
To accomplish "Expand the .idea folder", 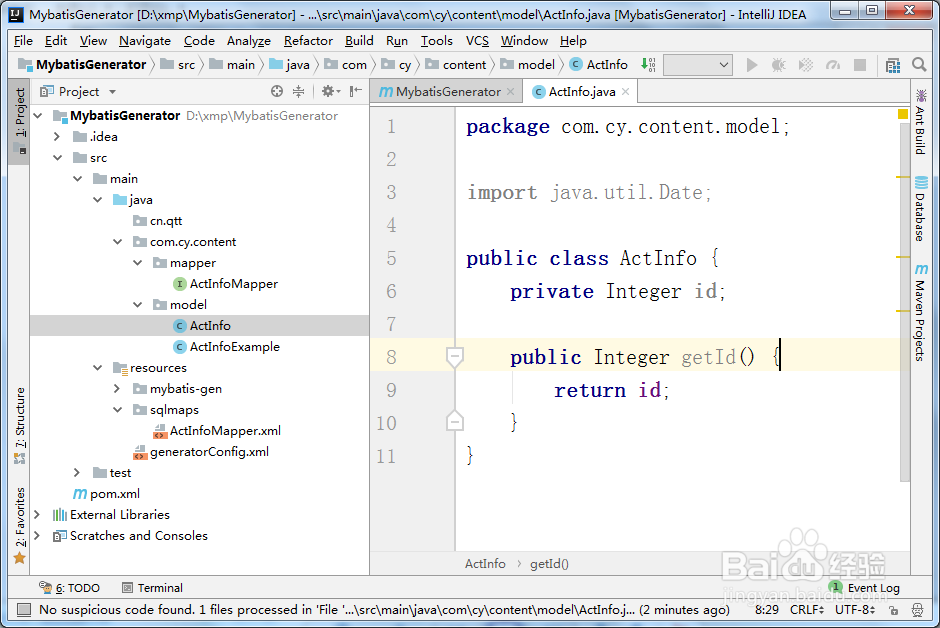I will click(x=57, y=137).
